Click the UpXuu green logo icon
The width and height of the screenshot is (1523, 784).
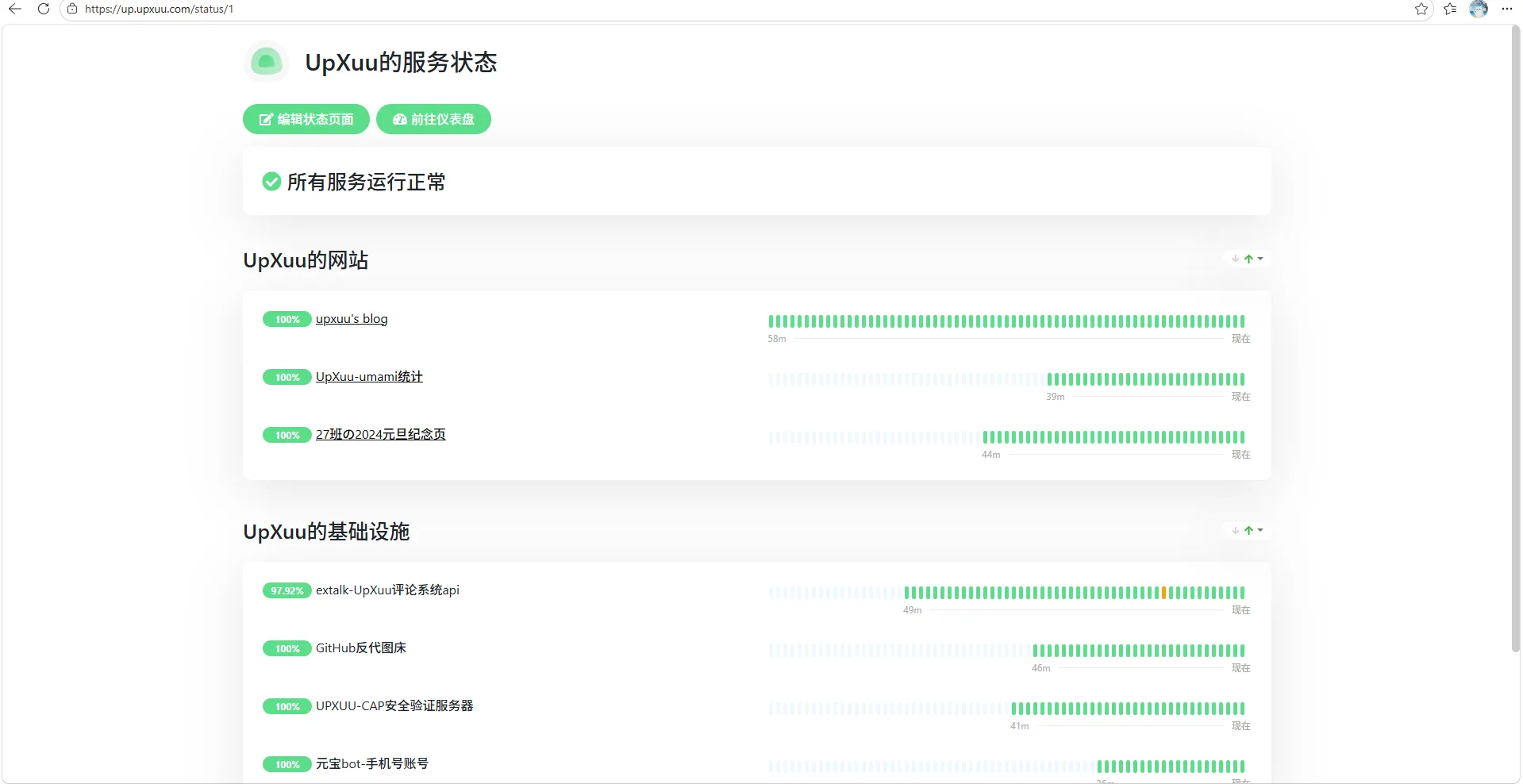266,61
